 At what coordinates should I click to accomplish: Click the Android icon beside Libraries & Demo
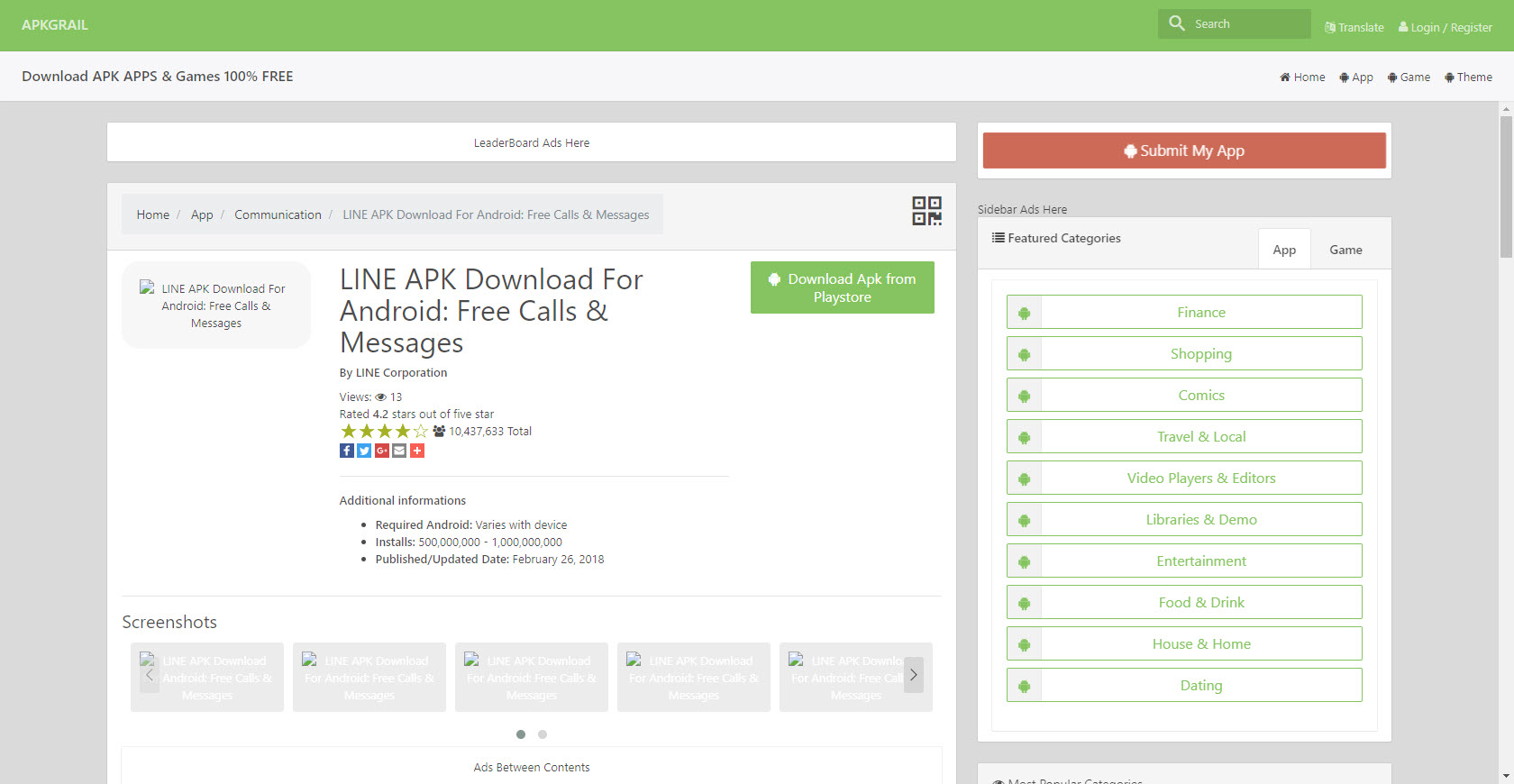1025,520
